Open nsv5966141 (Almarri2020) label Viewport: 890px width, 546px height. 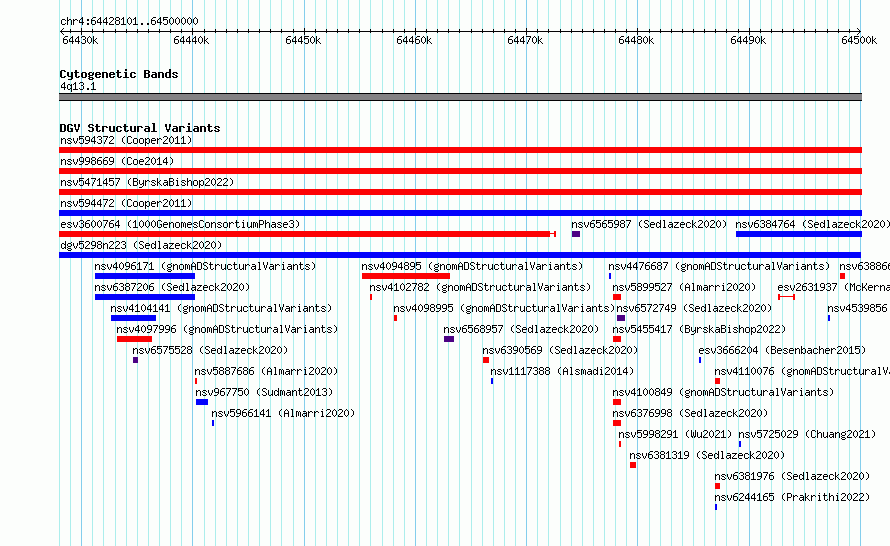283,413
